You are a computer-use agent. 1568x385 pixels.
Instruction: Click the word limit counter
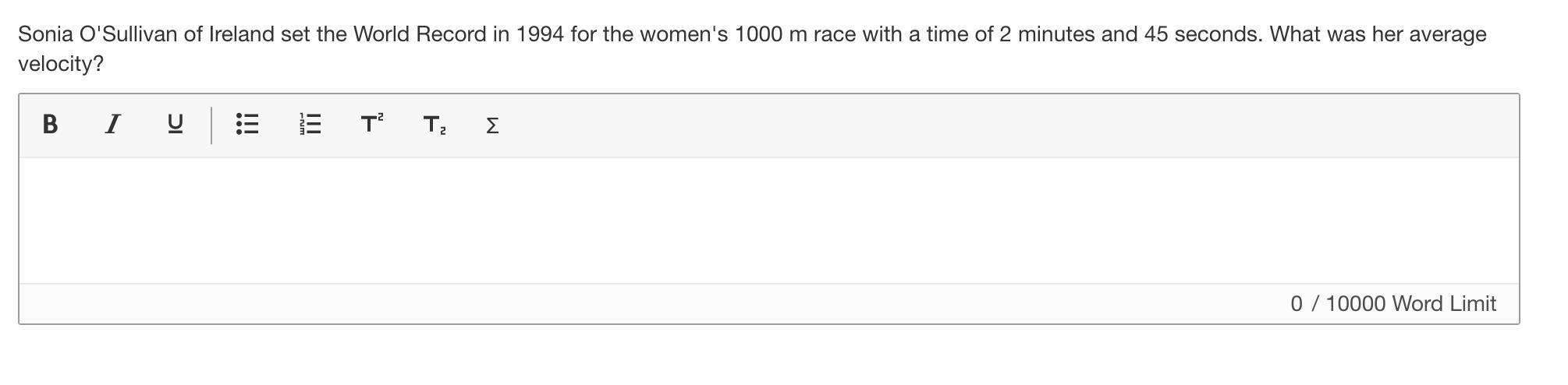pos(1392,304)
